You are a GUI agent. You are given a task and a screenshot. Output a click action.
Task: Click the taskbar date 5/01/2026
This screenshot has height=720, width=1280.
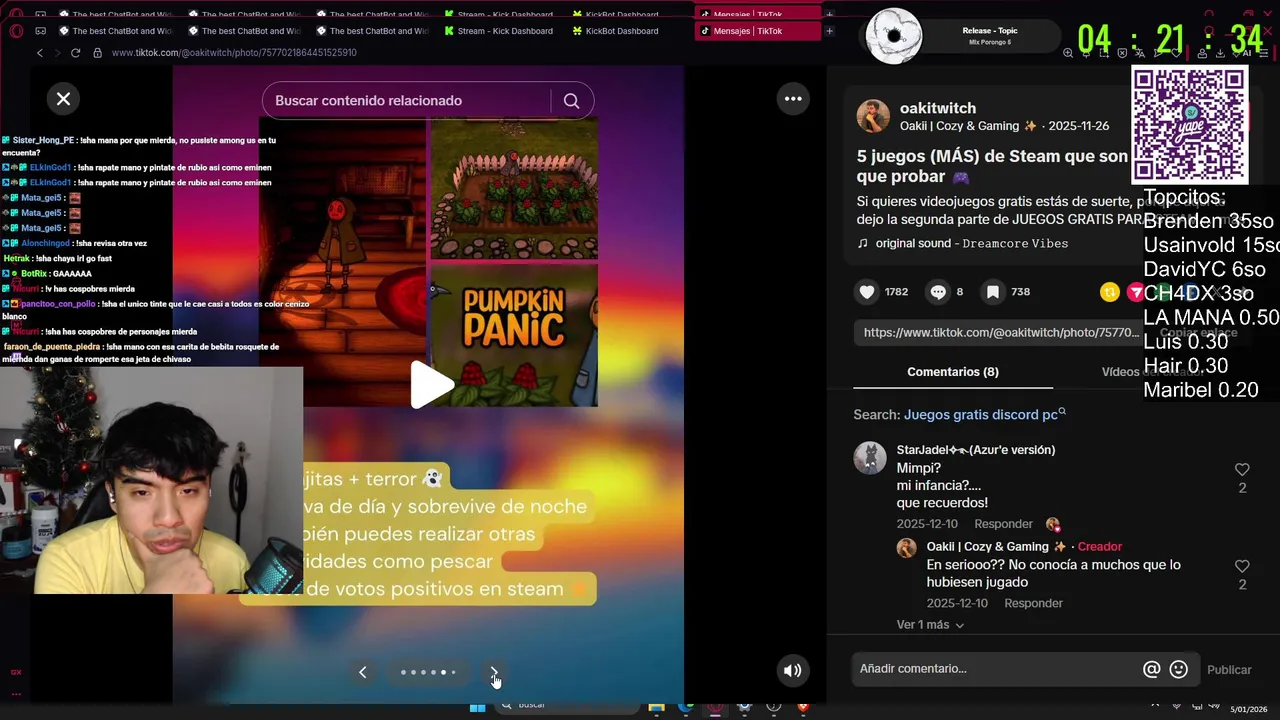(x=1247, y=709)
